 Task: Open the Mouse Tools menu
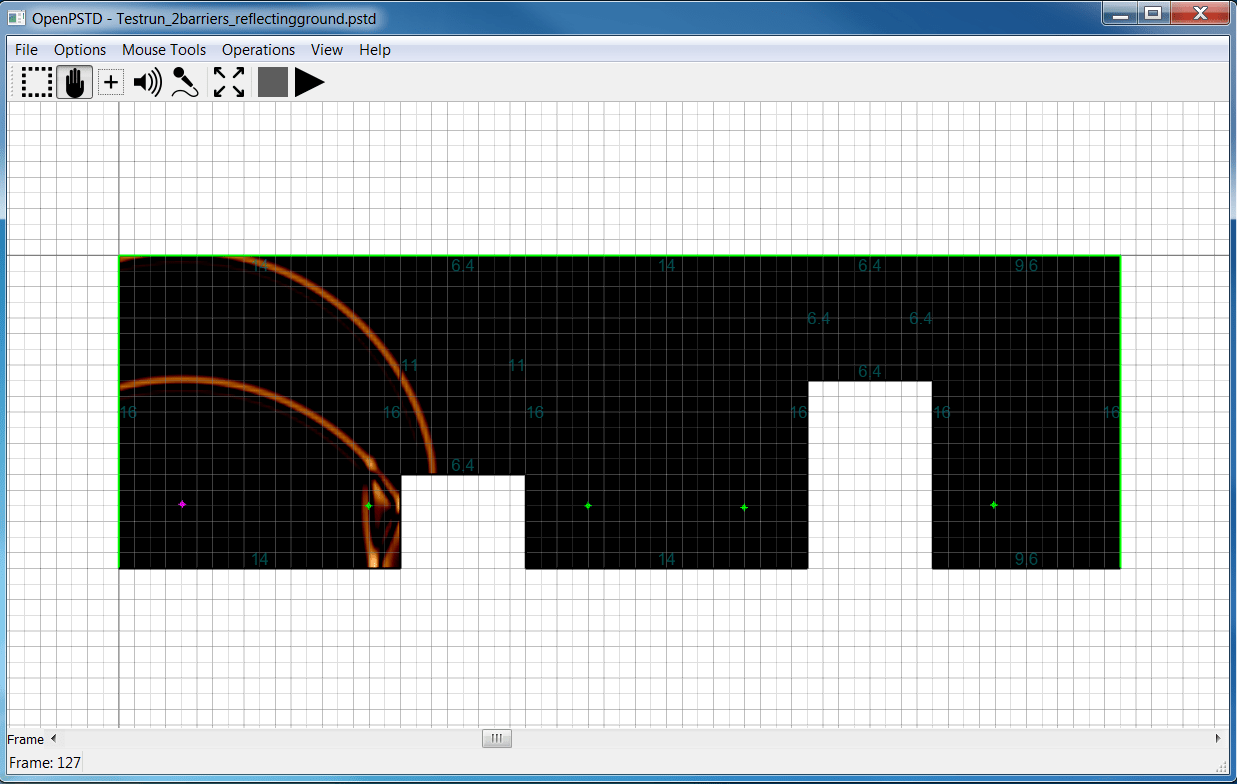click(x=163, y=49)
